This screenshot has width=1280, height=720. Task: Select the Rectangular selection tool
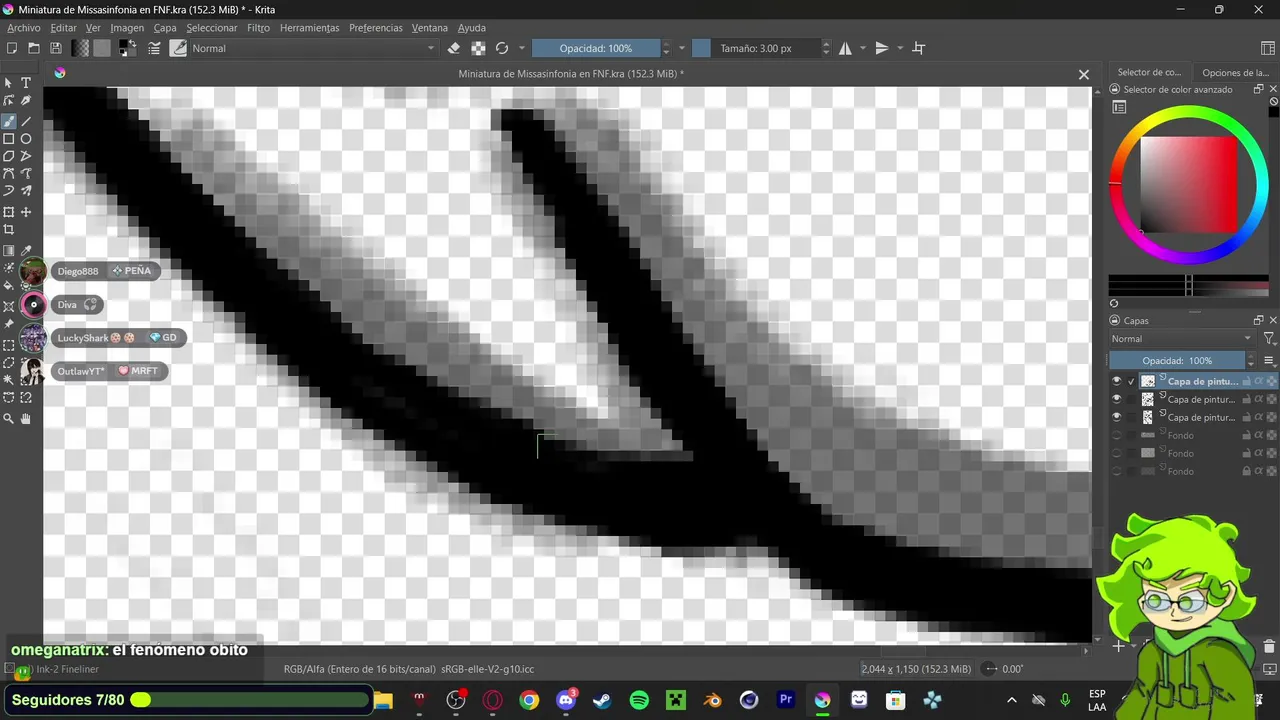point(9,345)
